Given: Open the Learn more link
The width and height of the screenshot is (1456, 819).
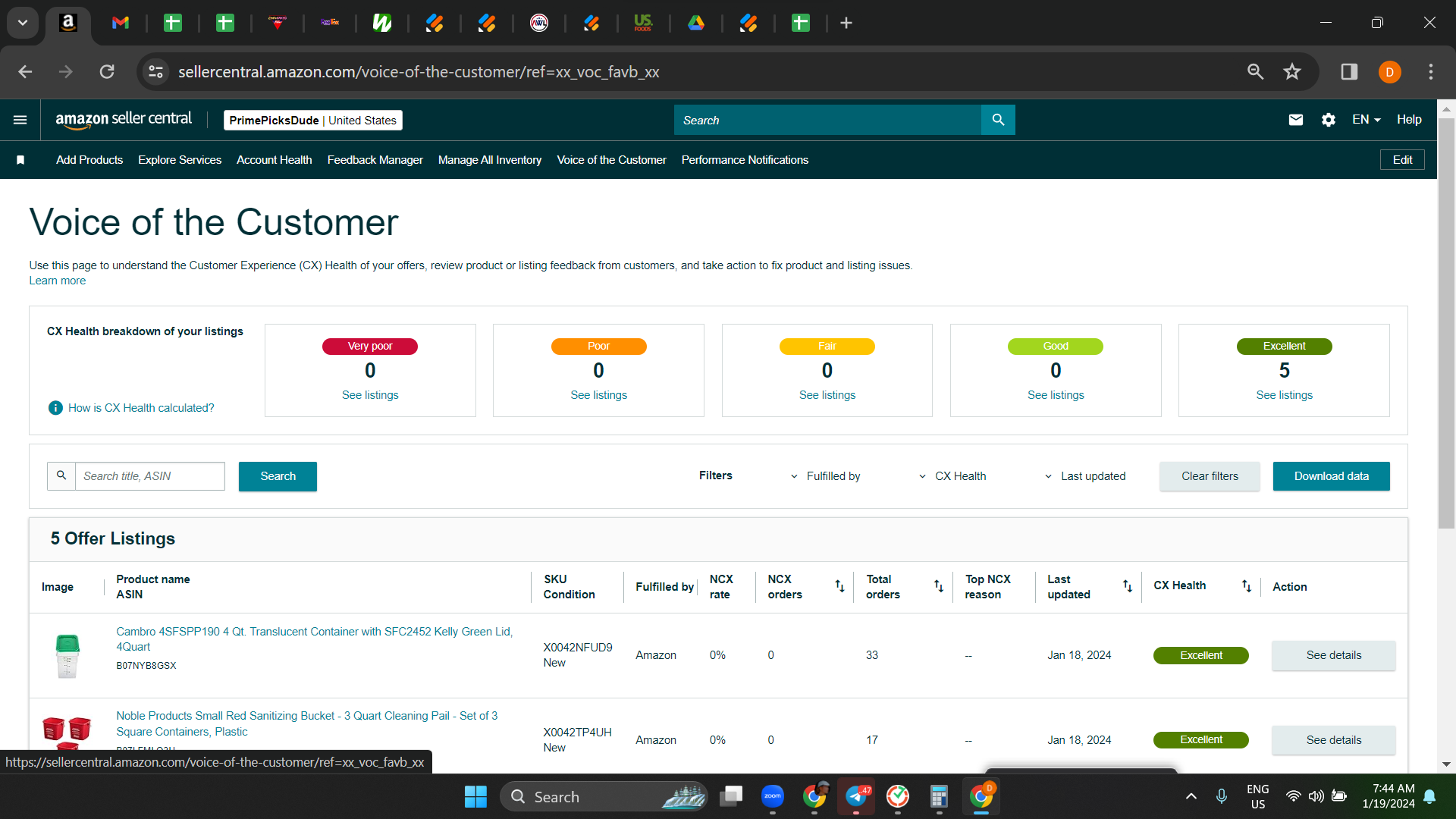Looking at the screenshot, I should coord(58,281).
